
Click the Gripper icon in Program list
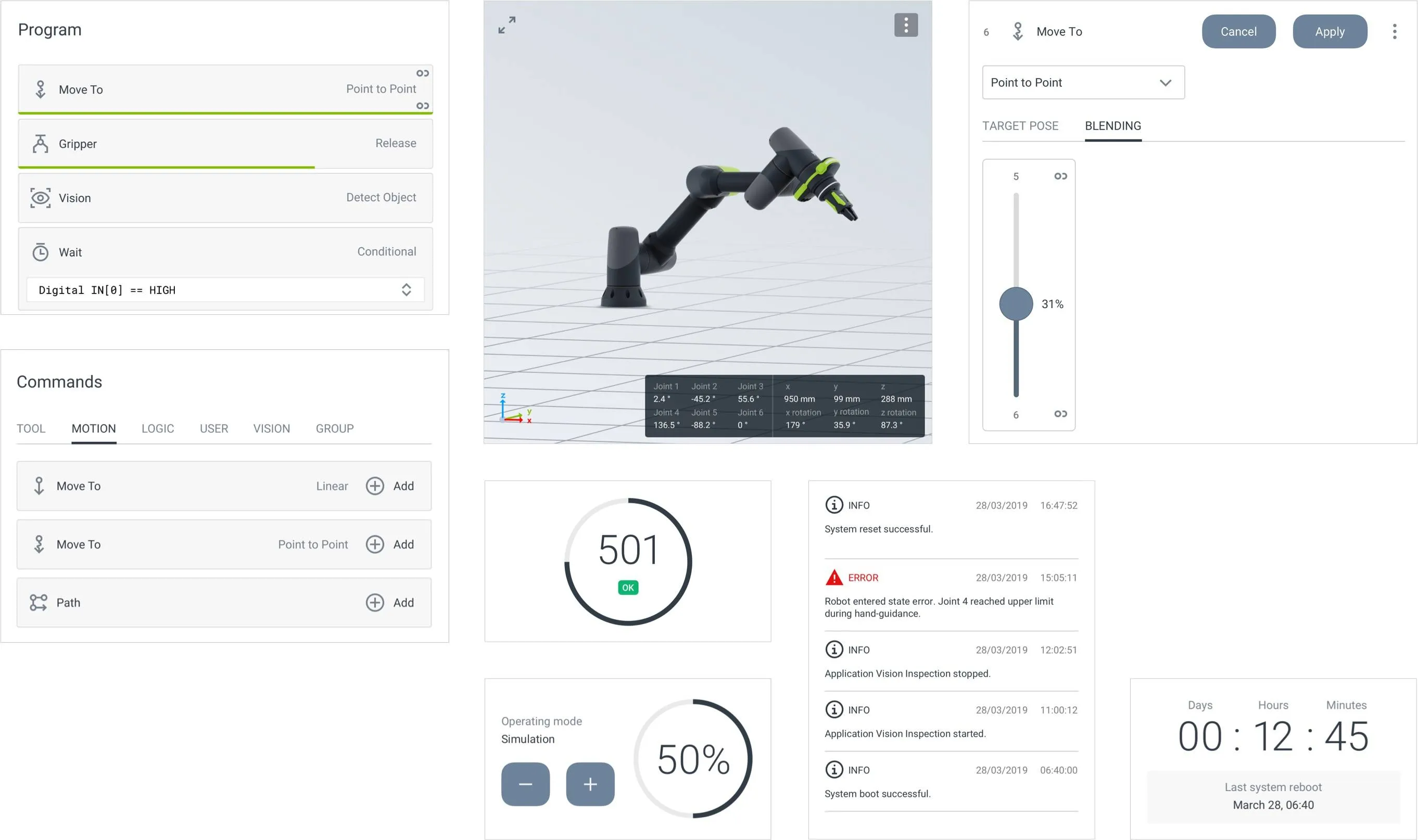coord(40,144)
